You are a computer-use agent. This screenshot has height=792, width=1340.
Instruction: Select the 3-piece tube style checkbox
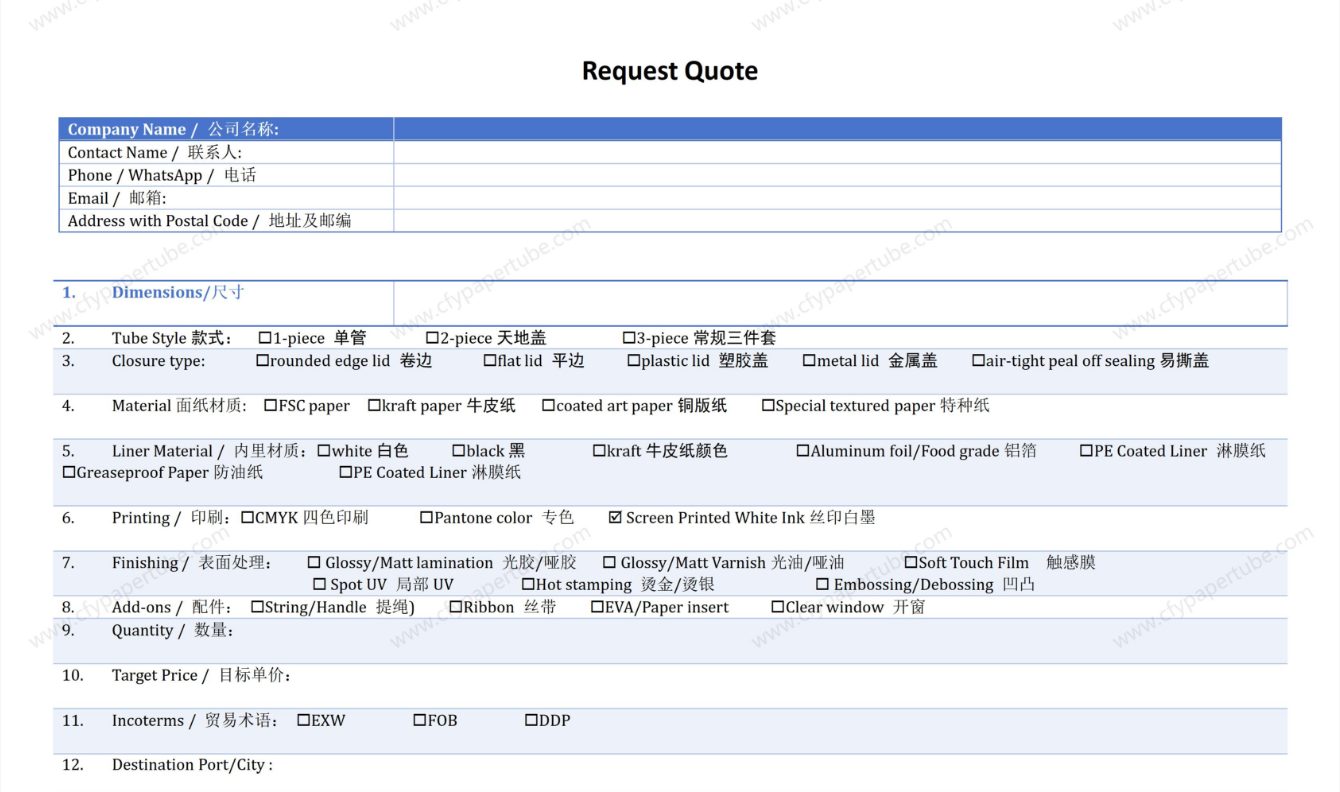tap(629, 338)
